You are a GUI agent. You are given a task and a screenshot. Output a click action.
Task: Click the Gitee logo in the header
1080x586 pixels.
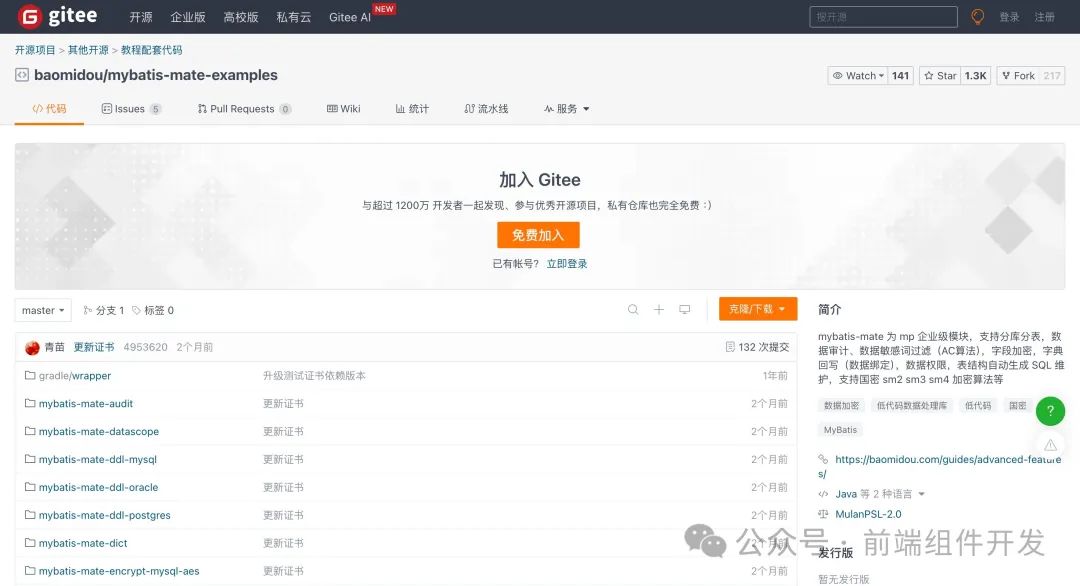(58, 16)
